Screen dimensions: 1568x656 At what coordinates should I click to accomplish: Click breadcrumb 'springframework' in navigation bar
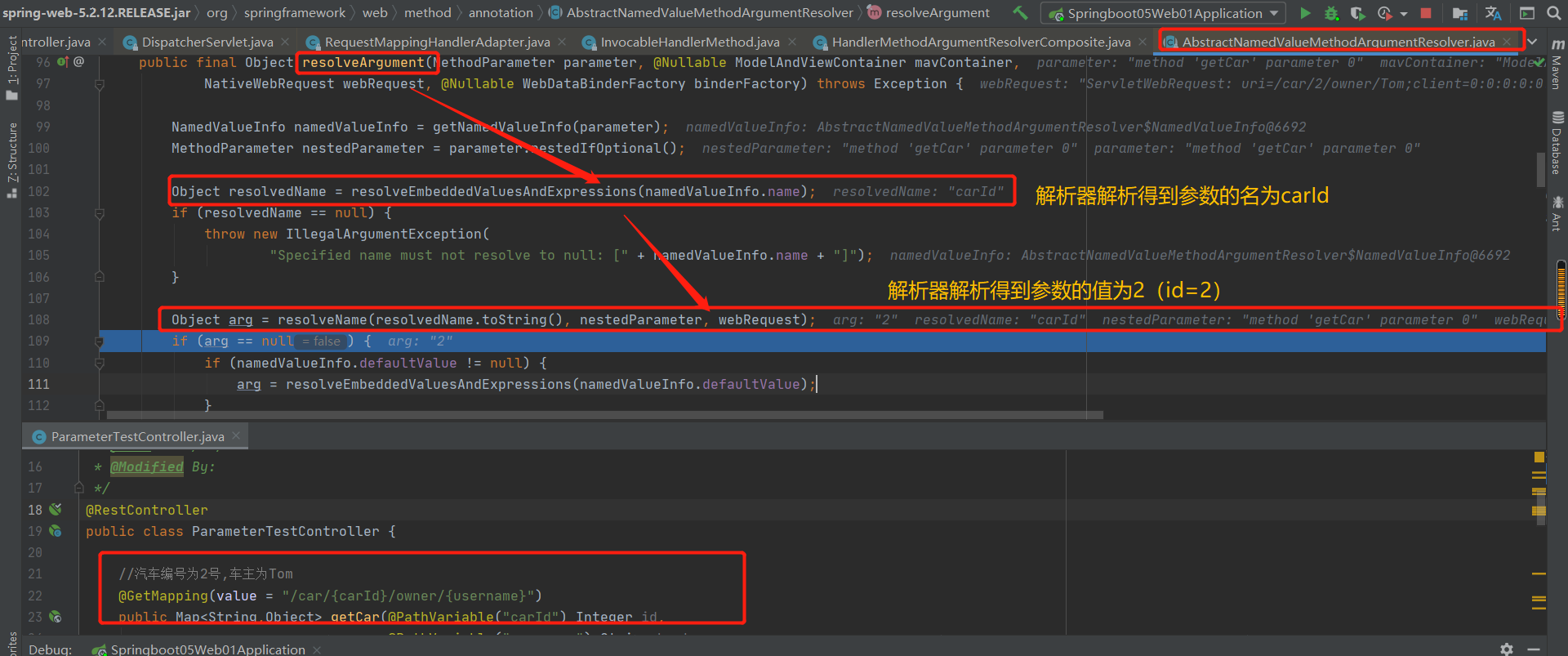pyautogui.click(x=295, y=13)
